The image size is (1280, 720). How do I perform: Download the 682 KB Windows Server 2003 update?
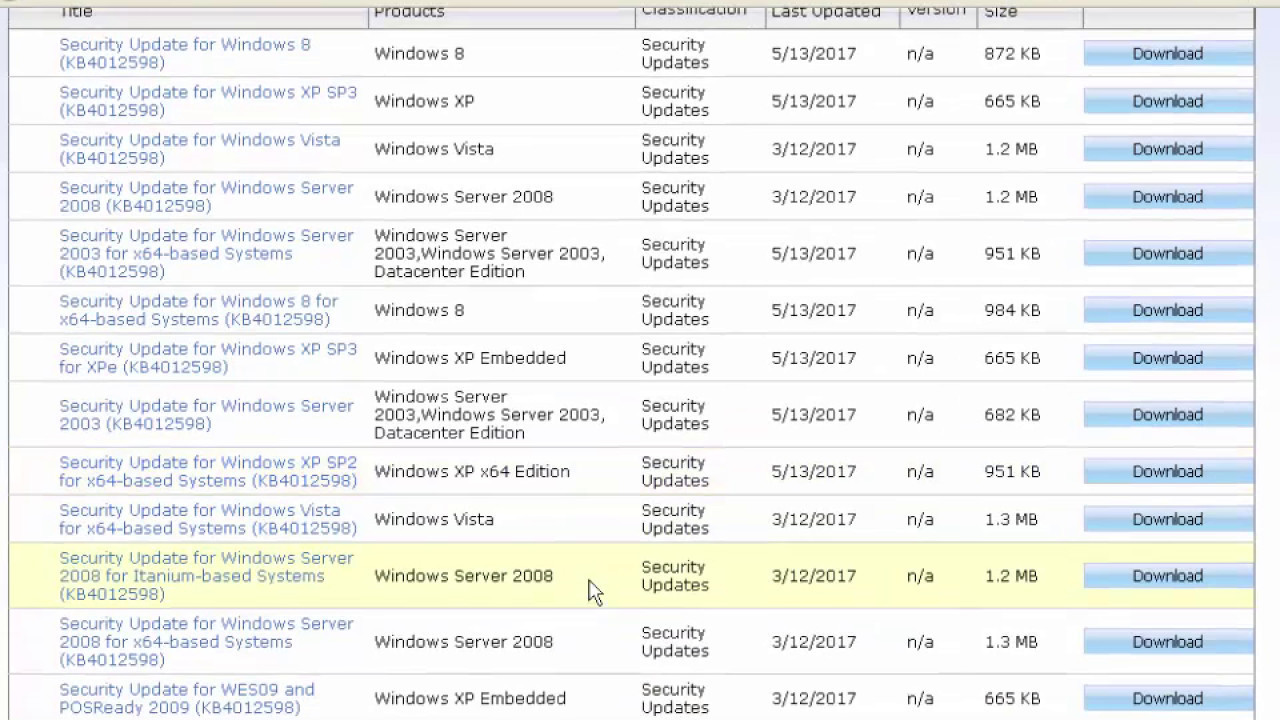point(1168,415)
